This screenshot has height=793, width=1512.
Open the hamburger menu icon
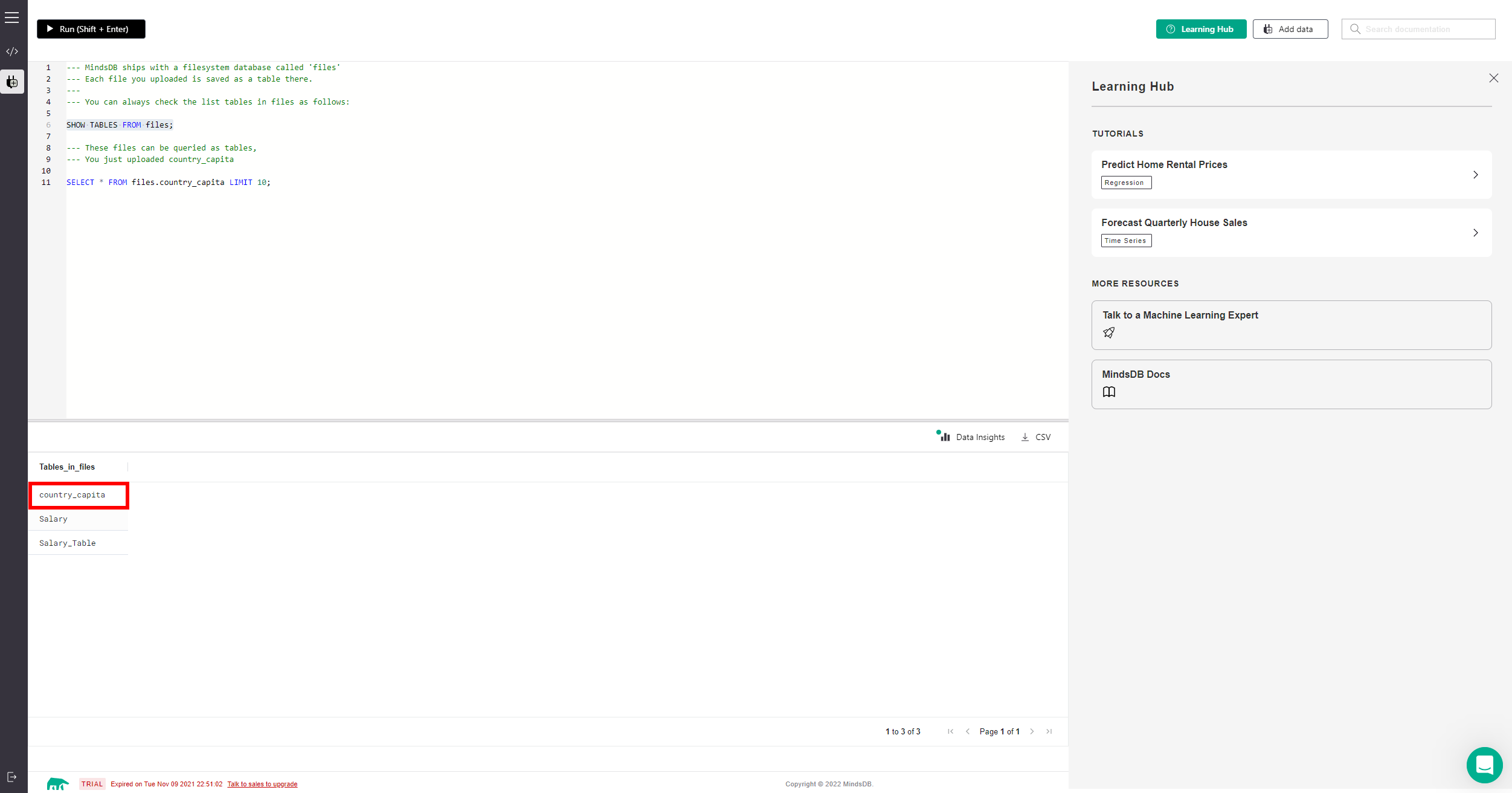12,18
